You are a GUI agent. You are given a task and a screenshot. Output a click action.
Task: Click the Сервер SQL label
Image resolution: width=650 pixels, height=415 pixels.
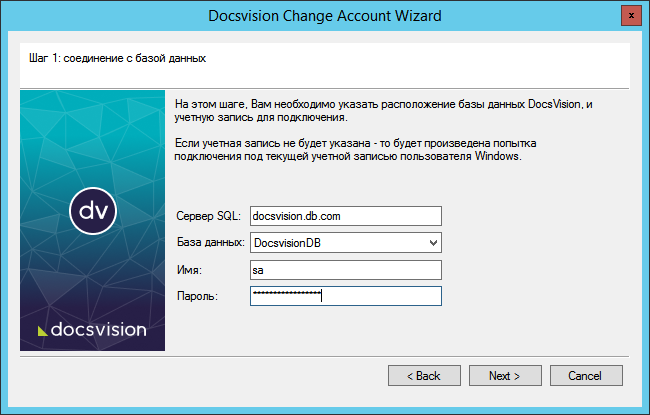tap(207, 217)
